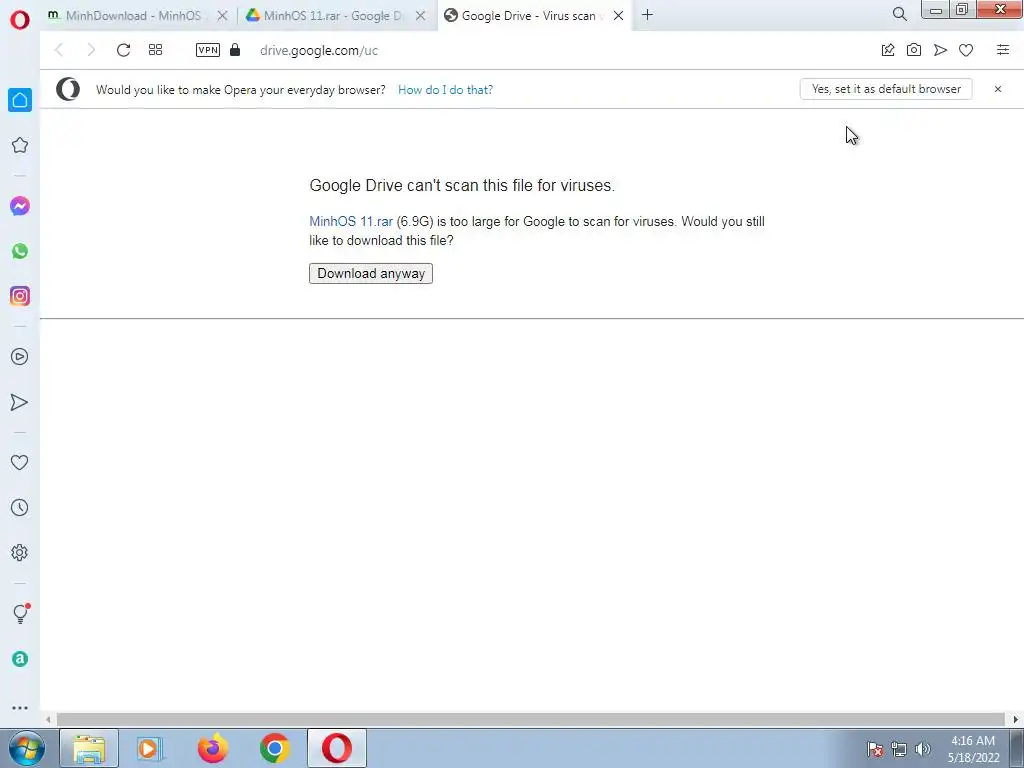This screenshot has height=768, width=1024.
Task: Click the edit icon in the address bar
Action: point(888,50)
